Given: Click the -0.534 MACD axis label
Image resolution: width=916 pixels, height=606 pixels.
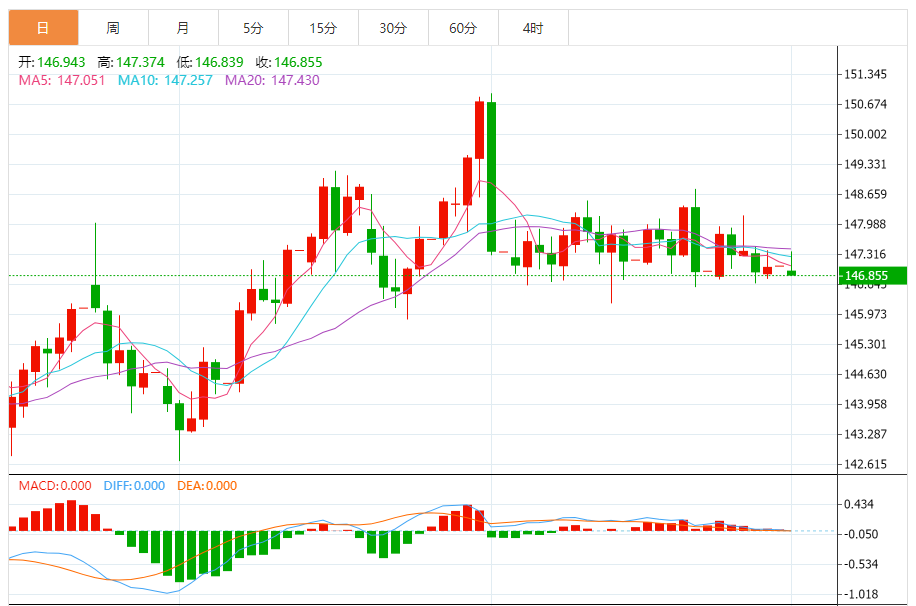Looking at the screenshot, I should [x=860, y=565].
